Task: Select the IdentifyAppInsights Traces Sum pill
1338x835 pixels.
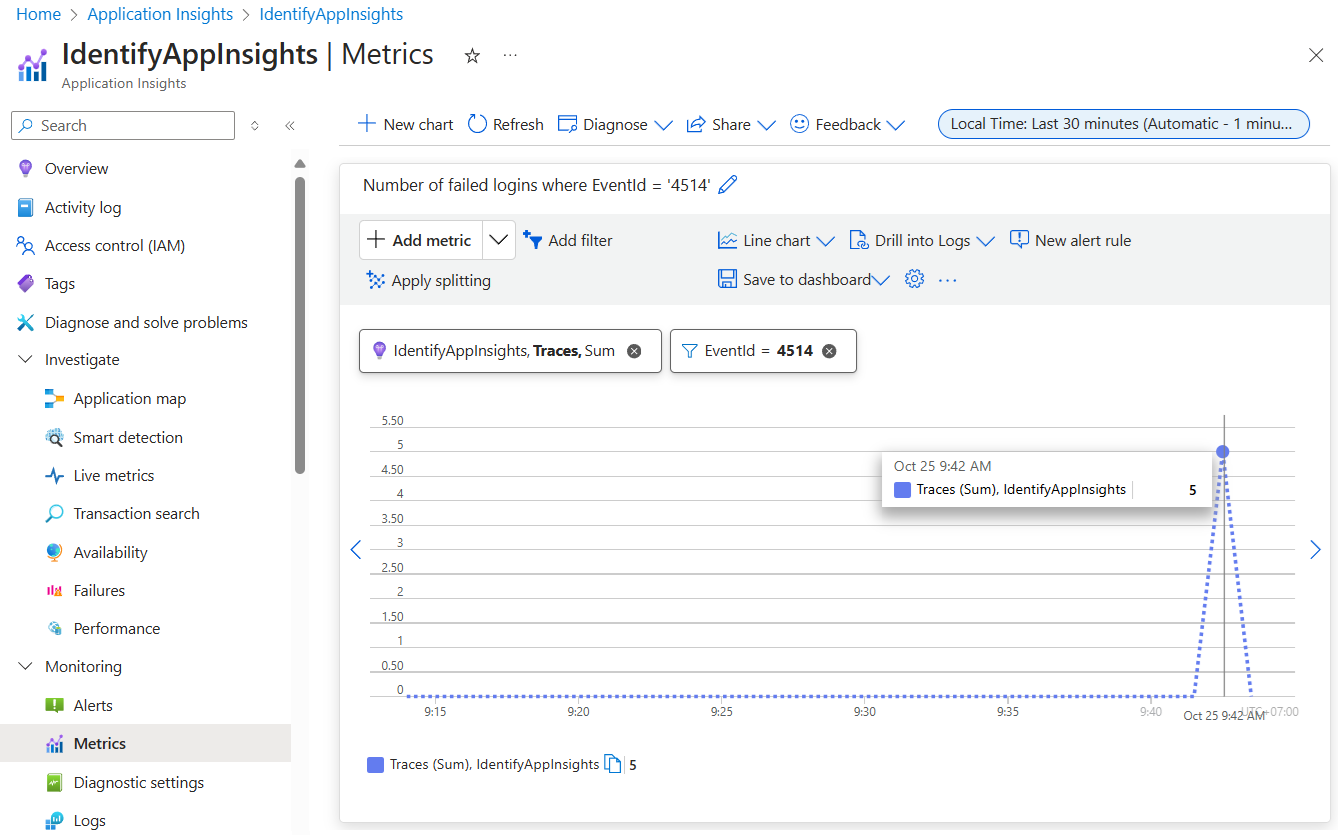Action: click(510, 351)
